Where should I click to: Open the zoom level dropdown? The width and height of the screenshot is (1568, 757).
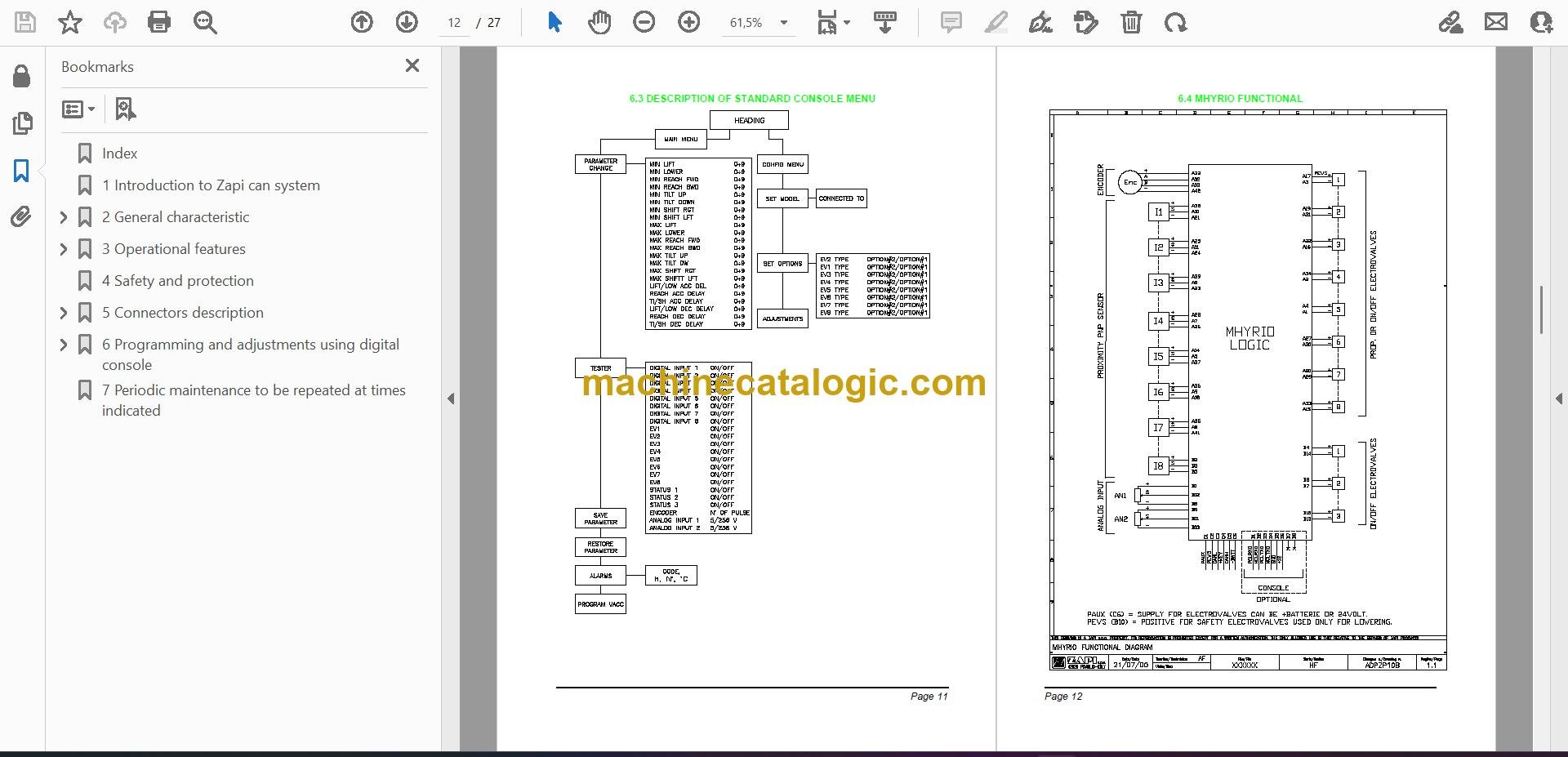[x=784, y=23]
